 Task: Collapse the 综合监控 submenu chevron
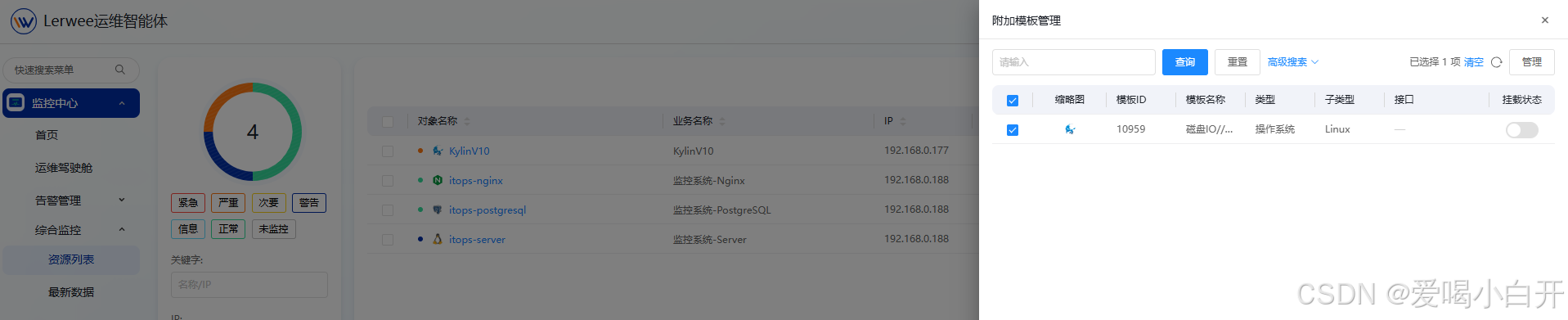coord(122,230)
